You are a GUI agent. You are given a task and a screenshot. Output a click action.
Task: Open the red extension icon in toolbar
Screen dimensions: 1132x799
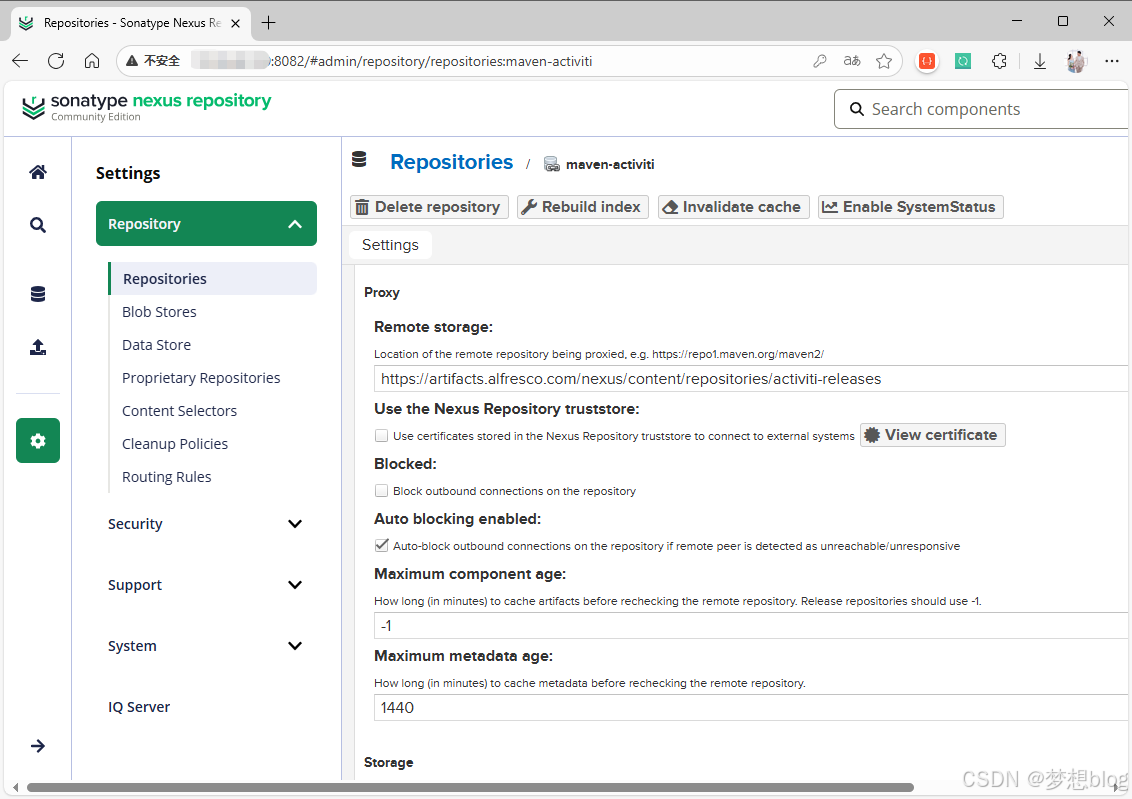(927, 61)
